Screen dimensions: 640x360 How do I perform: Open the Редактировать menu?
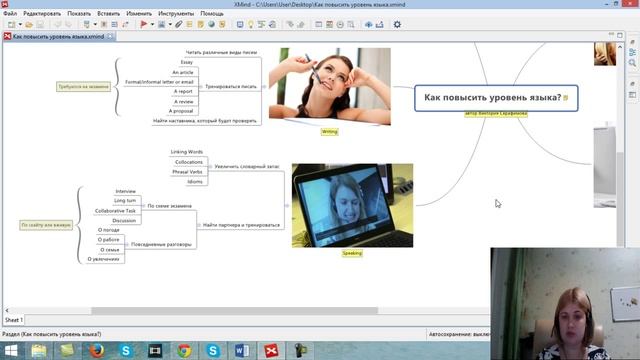pyautogui.click(x=42, y=13)
